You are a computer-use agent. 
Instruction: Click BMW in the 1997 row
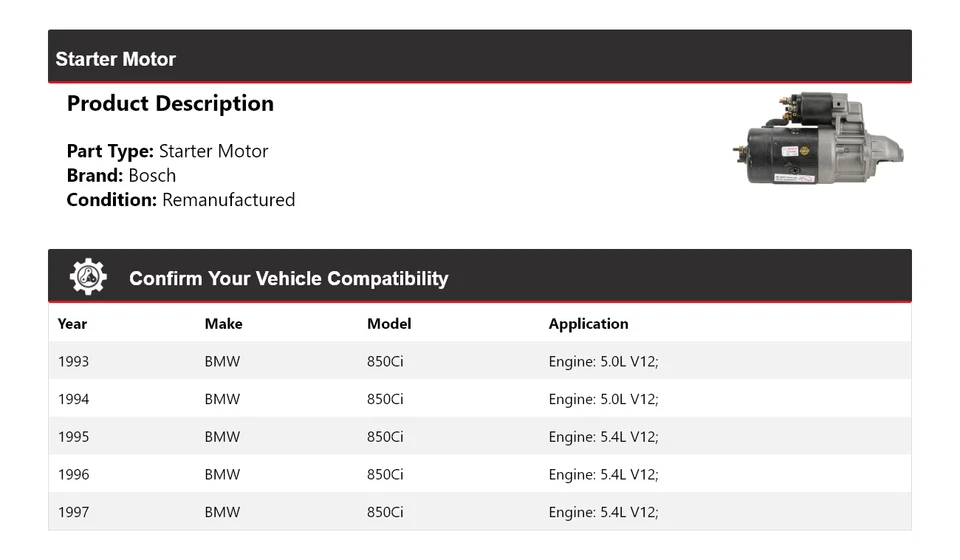[x=222, y=512]
